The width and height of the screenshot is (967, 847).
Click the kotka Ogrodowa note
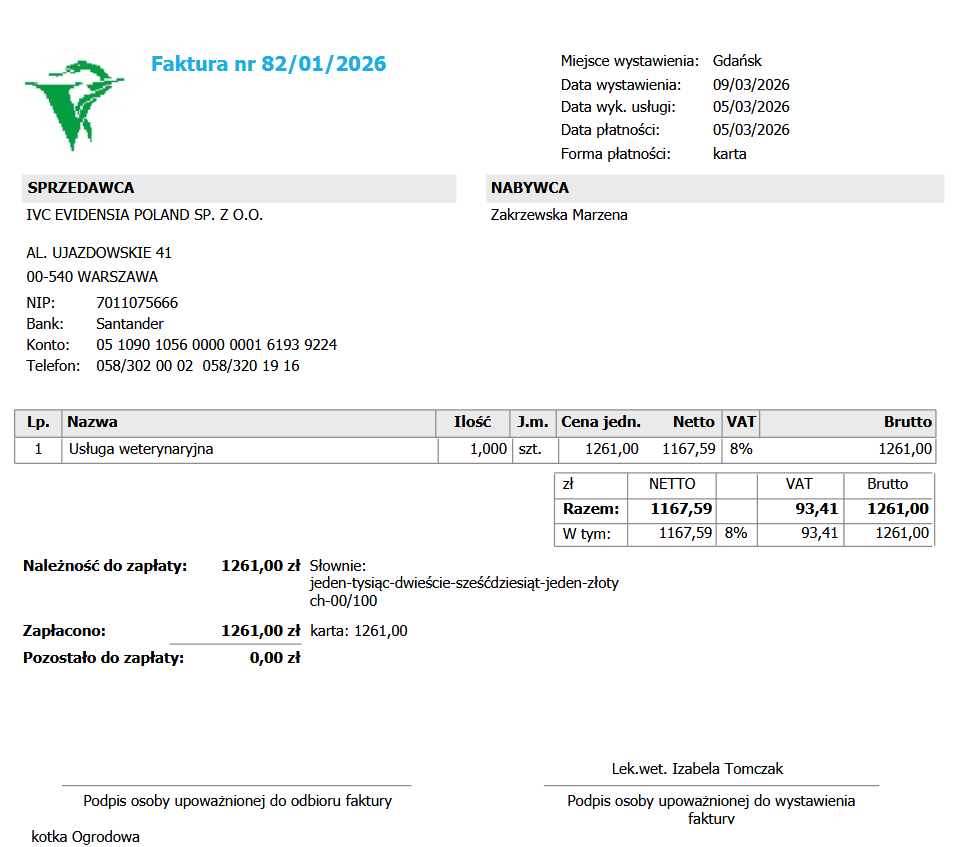[x=85, y=837]
